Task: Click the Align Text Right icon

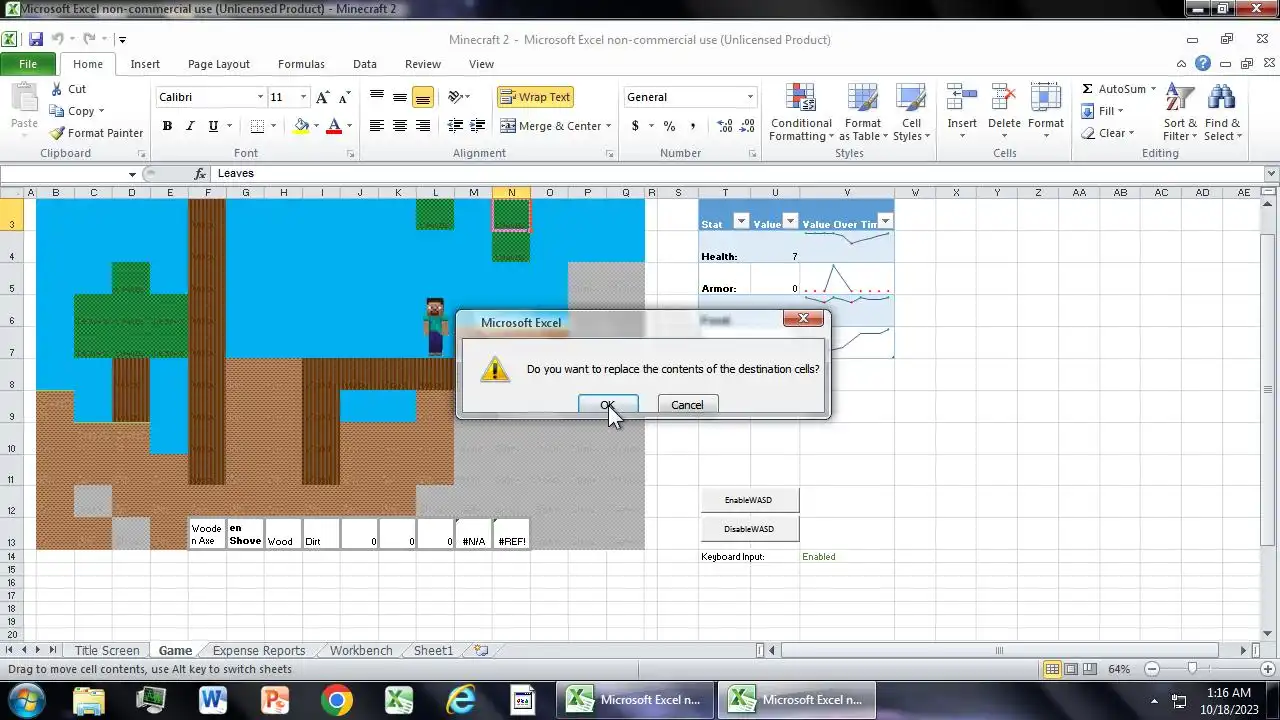Action: point(423,126)
